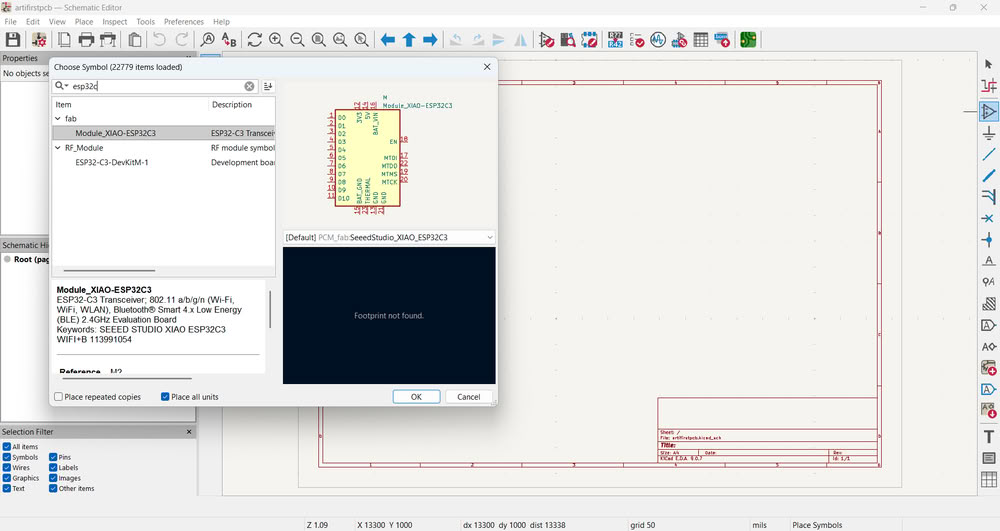
Task: Open the Tools menu
Action: point(145,22)
